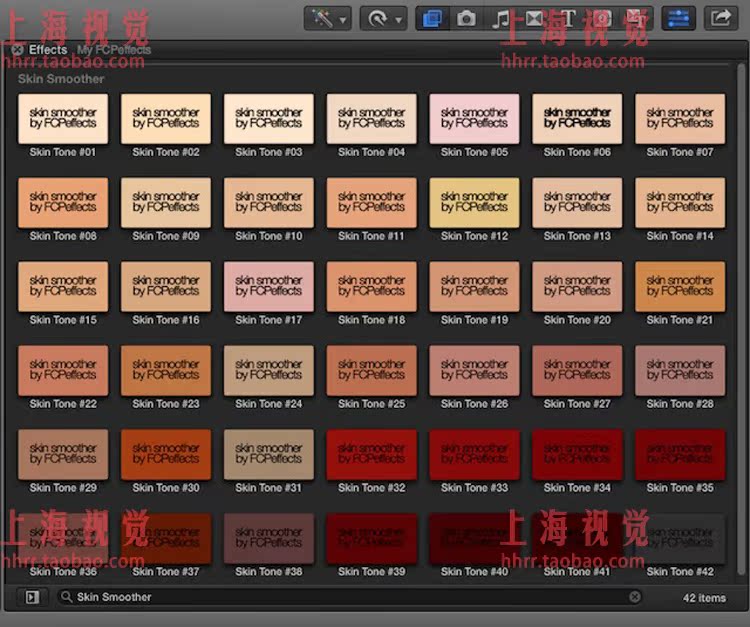Select Skin Tone #28 effect
Screen dimensions: 750x627
[x=680, y=371]
